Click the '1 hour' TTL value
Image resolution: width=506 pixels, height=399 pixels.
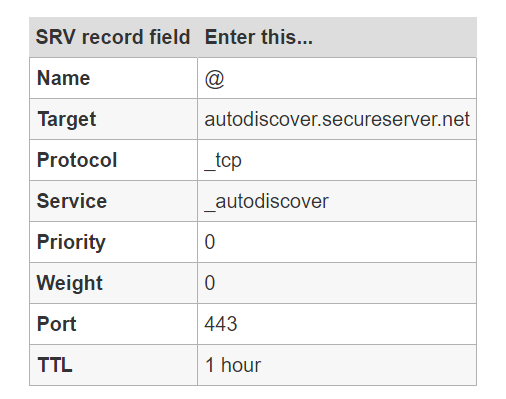click(x=233, y=365)
